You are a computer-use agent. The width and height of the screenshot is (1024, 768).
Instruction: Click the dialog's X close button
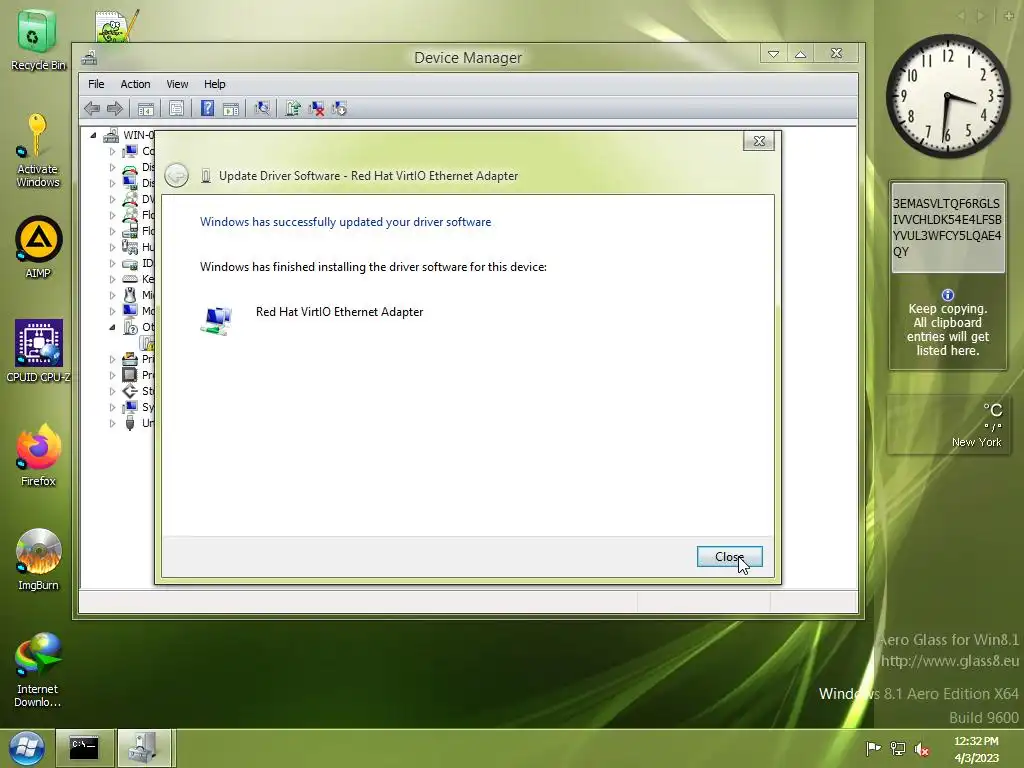pyautogui.click(x=759, y=141)
